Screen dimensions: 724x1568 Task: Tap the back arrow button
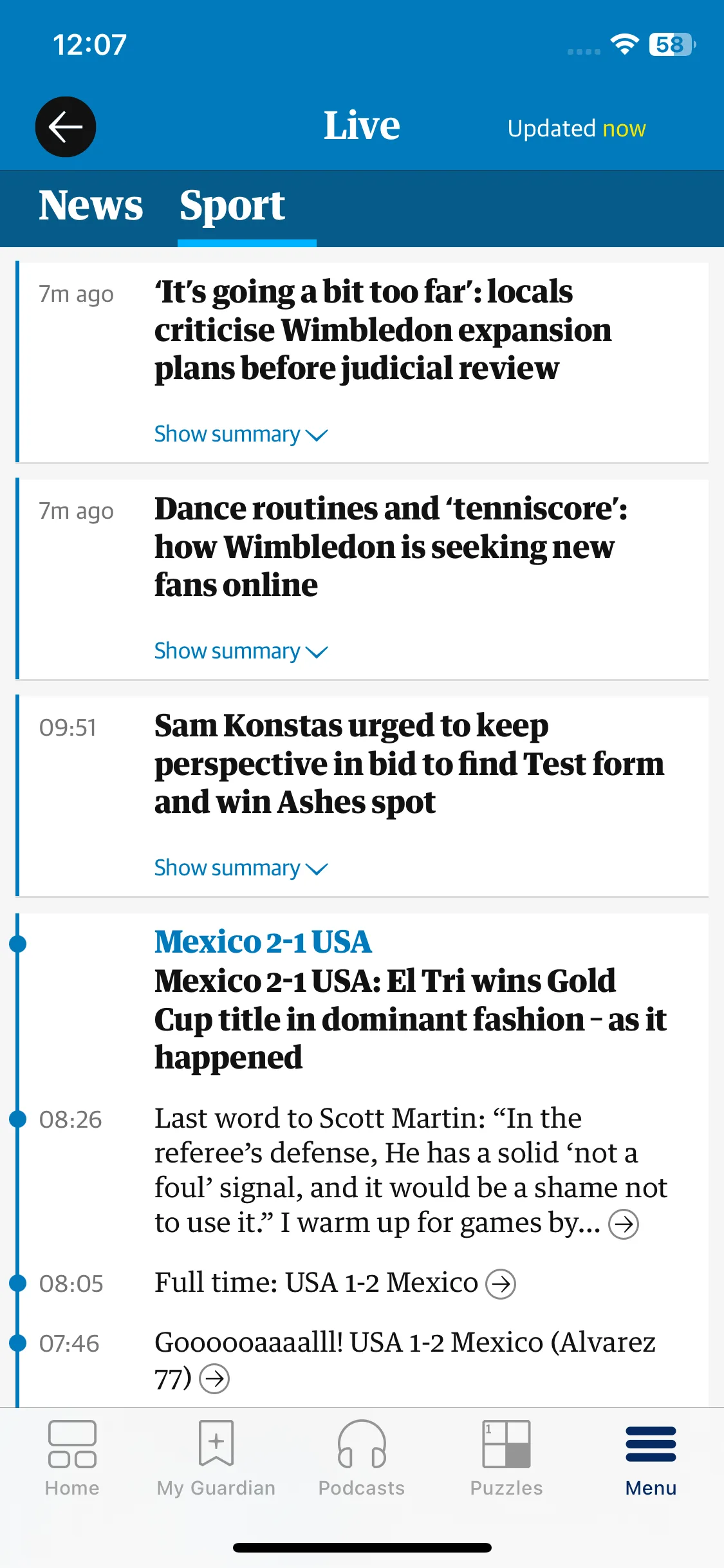tap(66, 127)
